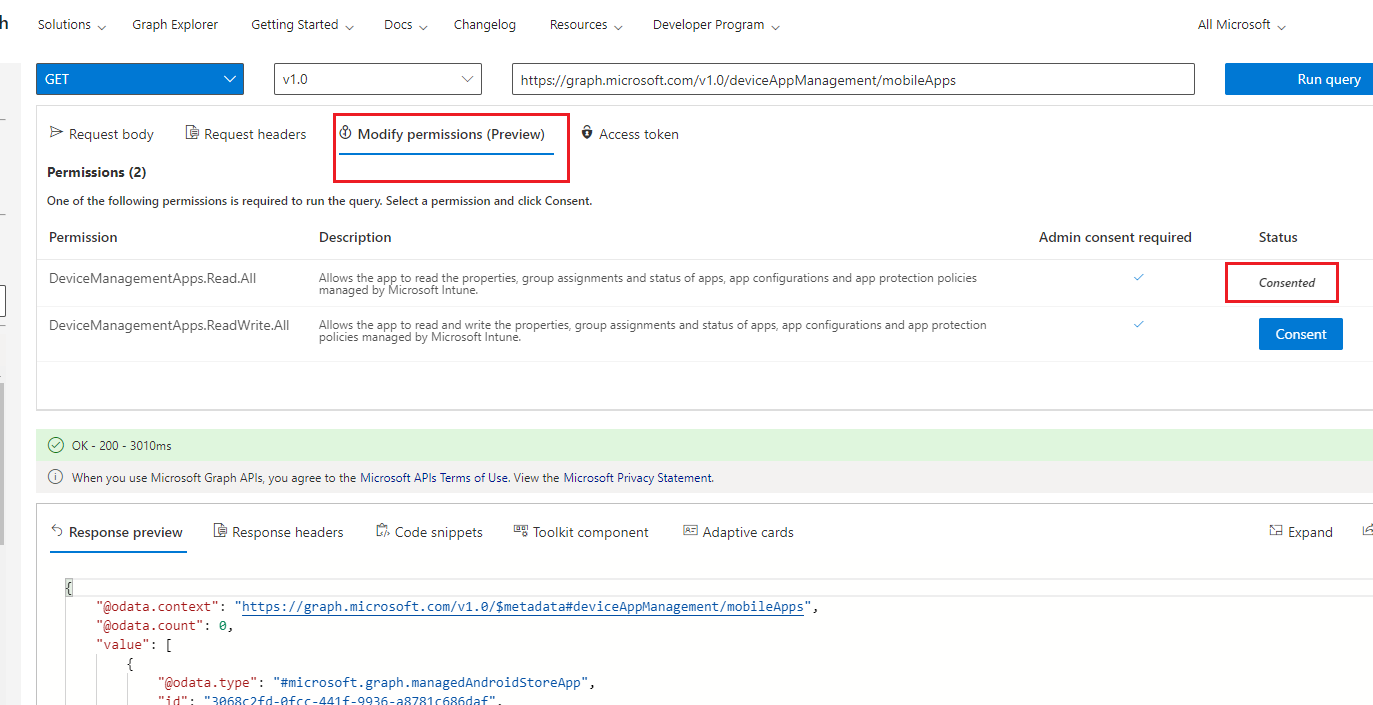Screen dimensions: 1373x705
Task: Open Graph Explorer nav link
Action: coord(175,25)
